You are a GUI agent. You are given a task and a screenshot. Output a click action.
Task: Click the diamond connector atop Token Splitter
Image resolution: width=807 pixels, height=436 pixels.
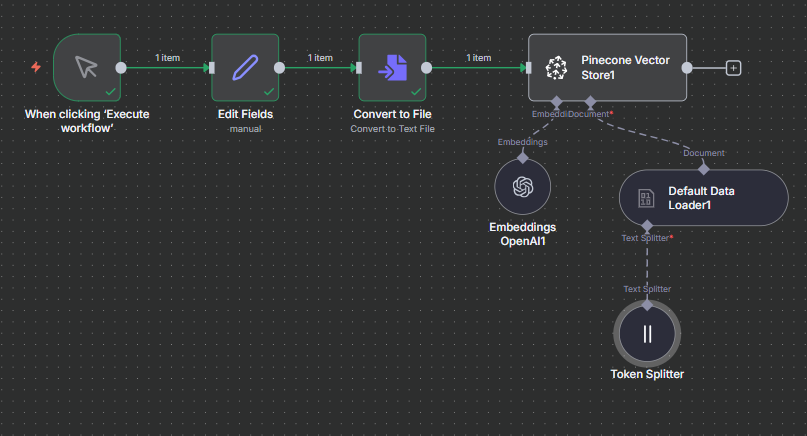(647, 304)
